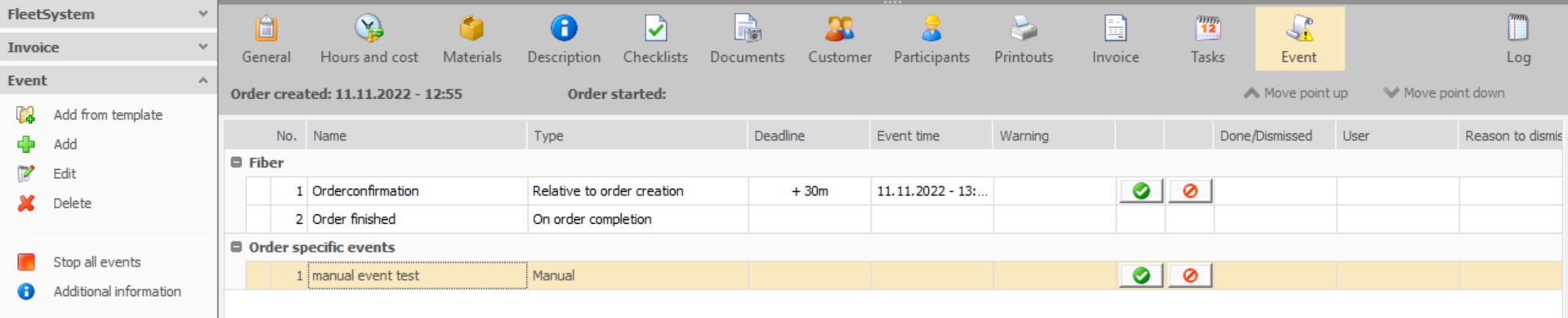Click the Reason to dismiss column header
1568x318 pixels.
coord(1511,136)
